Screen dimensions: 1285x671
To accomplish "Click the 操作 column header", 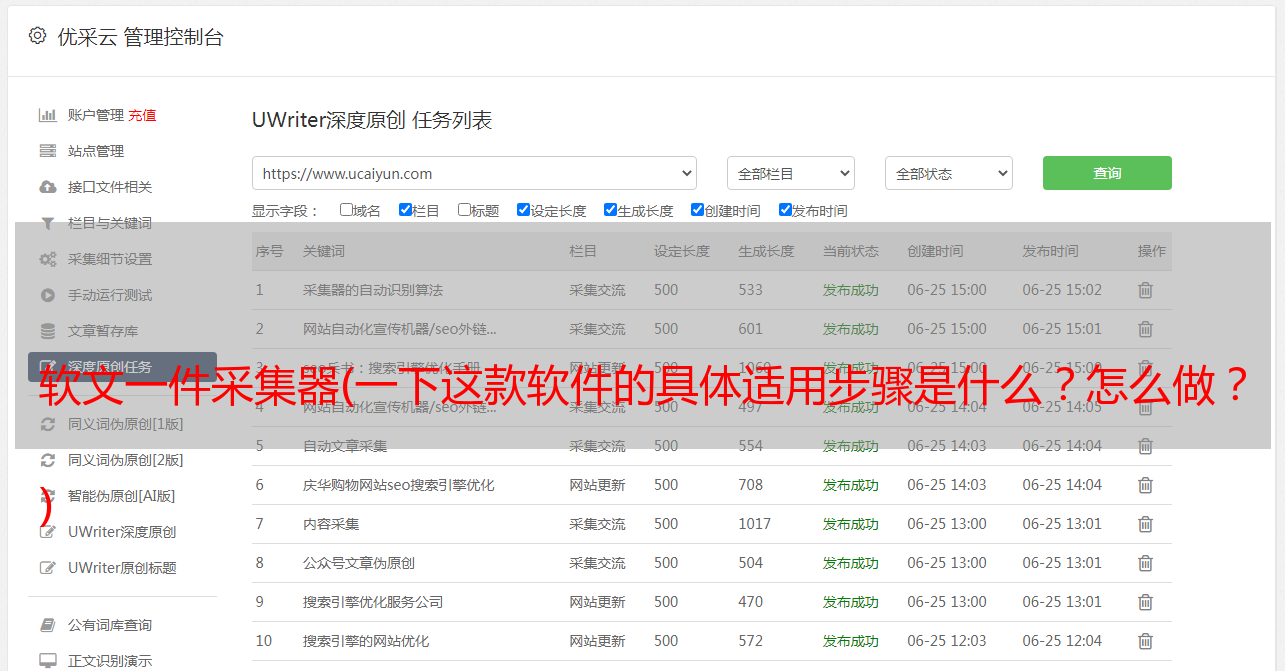I will point(1152,251).
